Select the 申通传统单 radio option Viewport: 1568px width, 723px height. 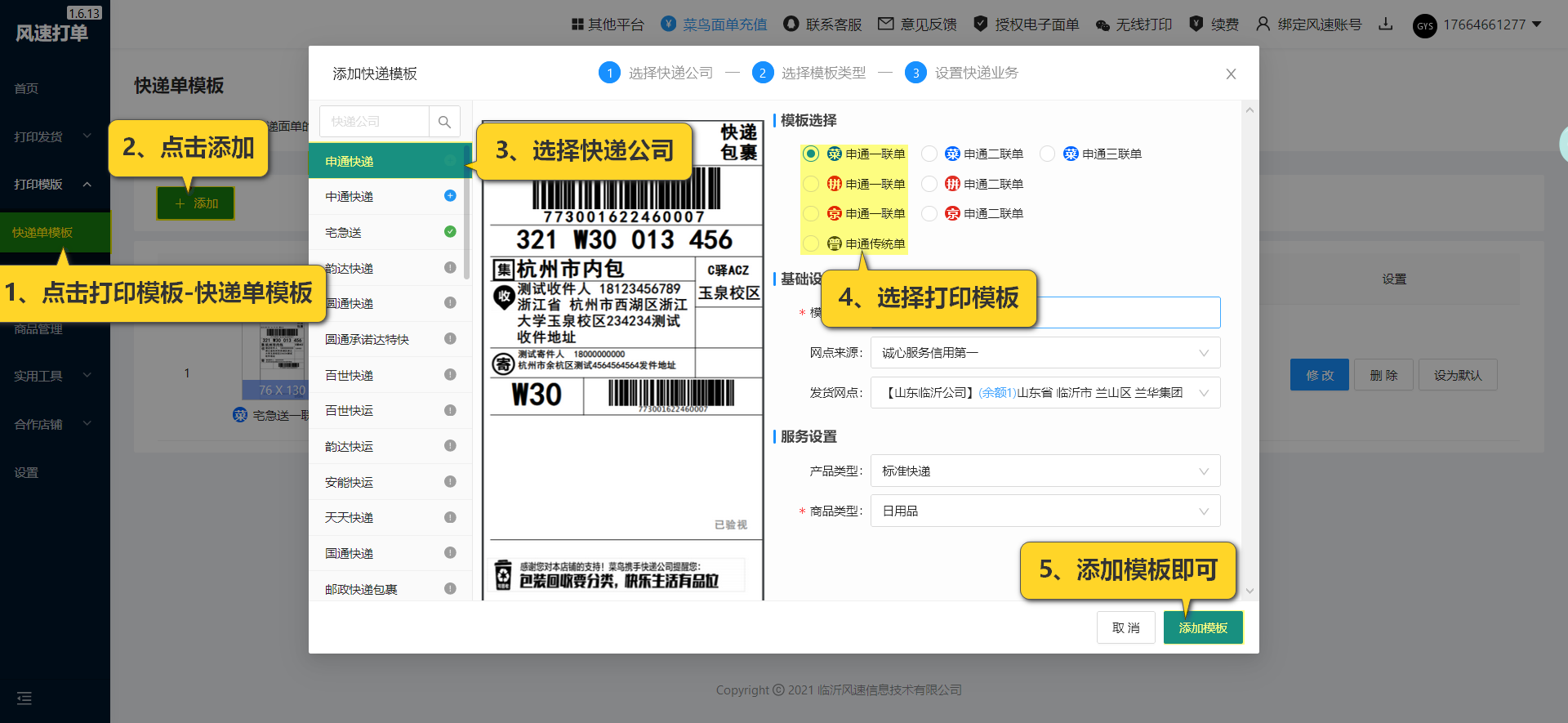pyautogui.click(x=811, y=243)
